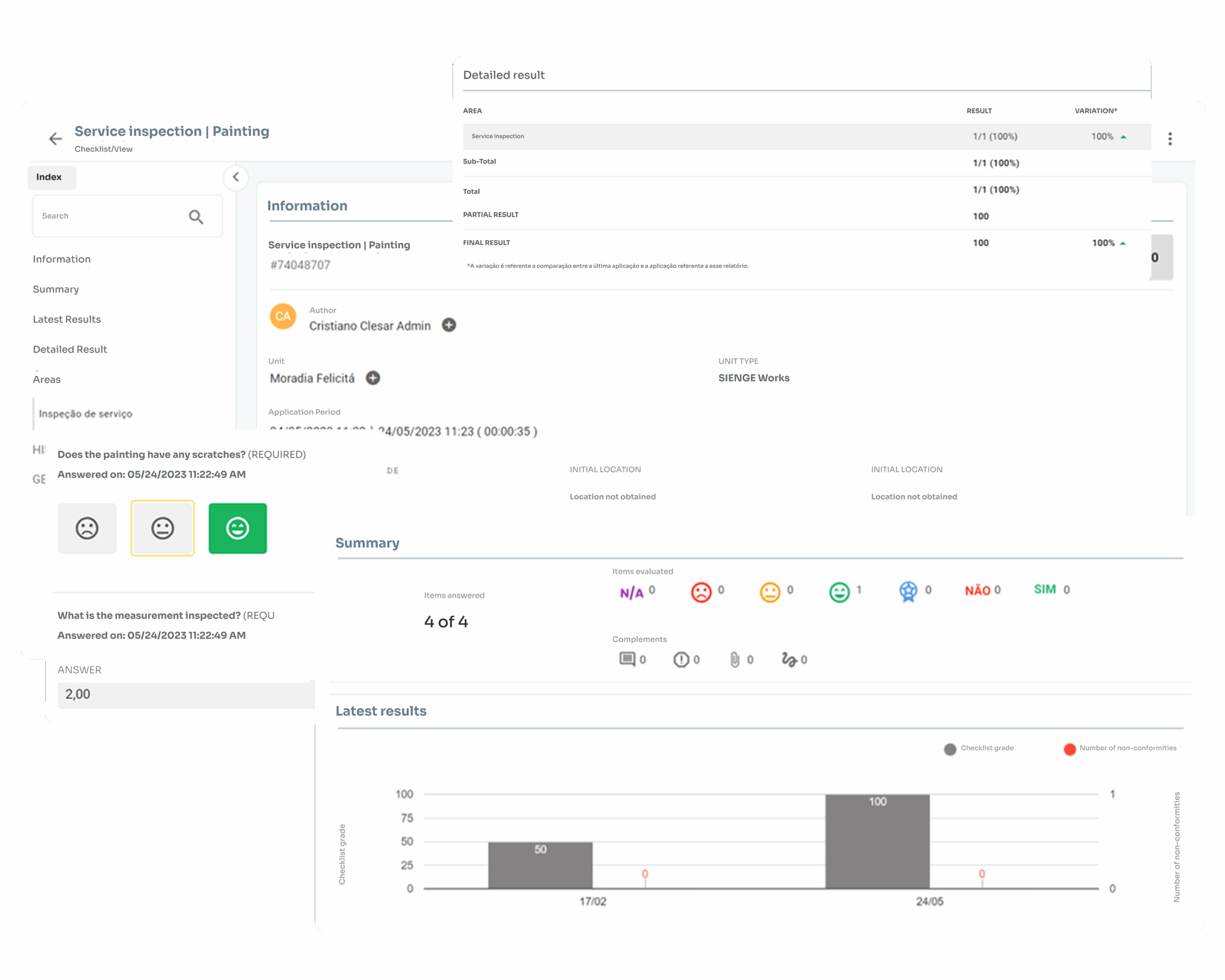Screen dimensions: 1225x980
Task: Click the alert exclamation icon under Complements
Action: [680, 659]
